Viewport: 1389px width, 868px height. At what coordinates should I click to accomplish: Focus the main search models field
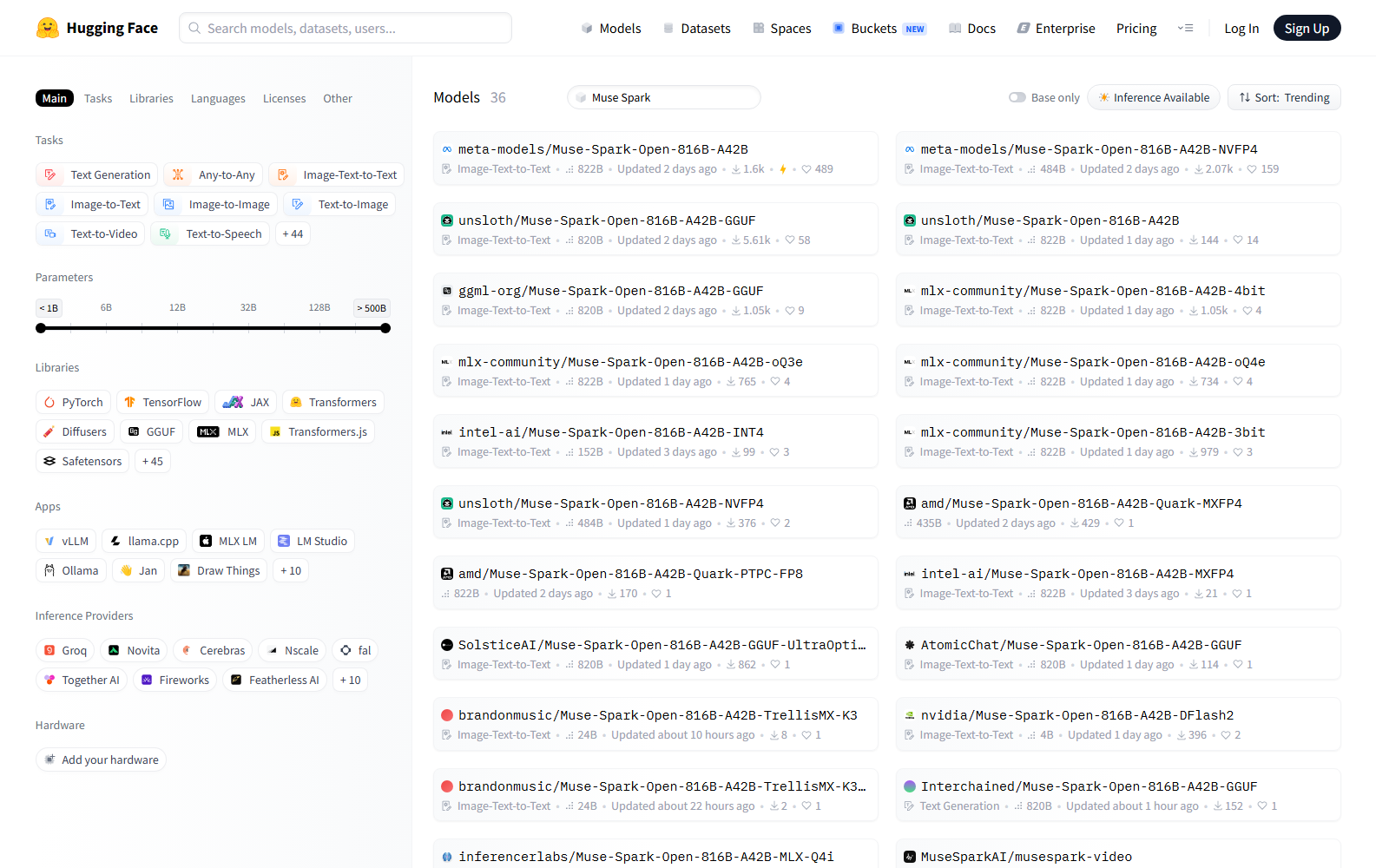click(x=346, y=28)
